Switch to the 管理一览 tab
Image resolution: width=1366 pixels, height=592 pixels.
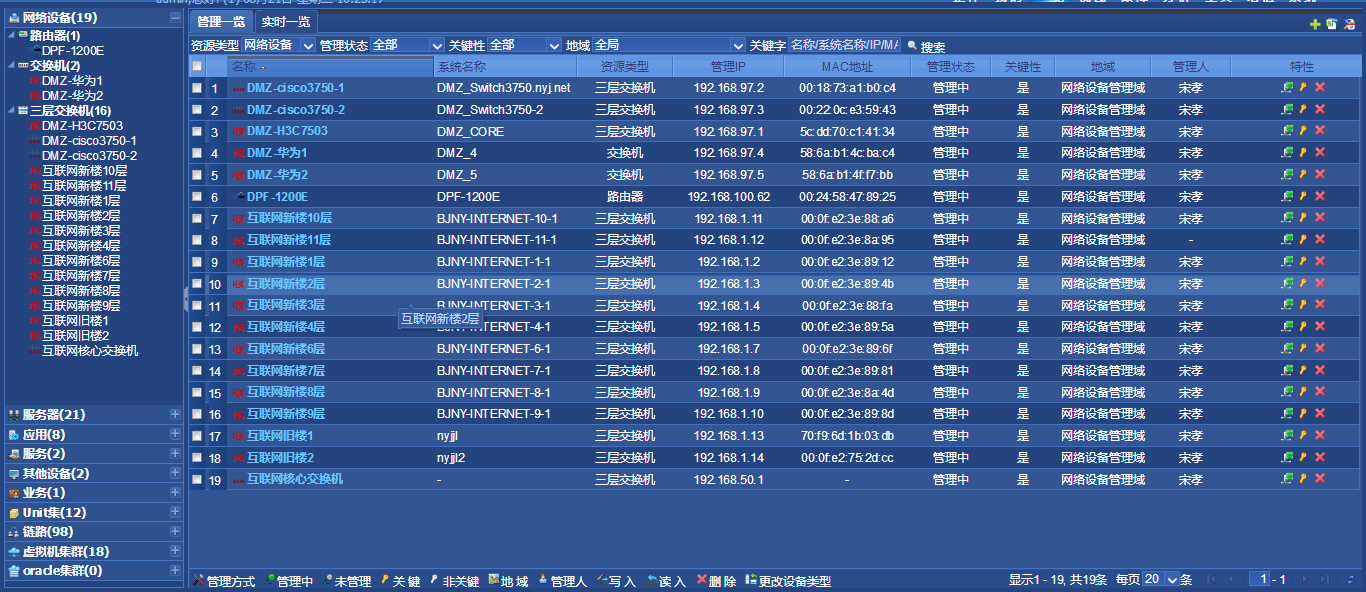220,22
